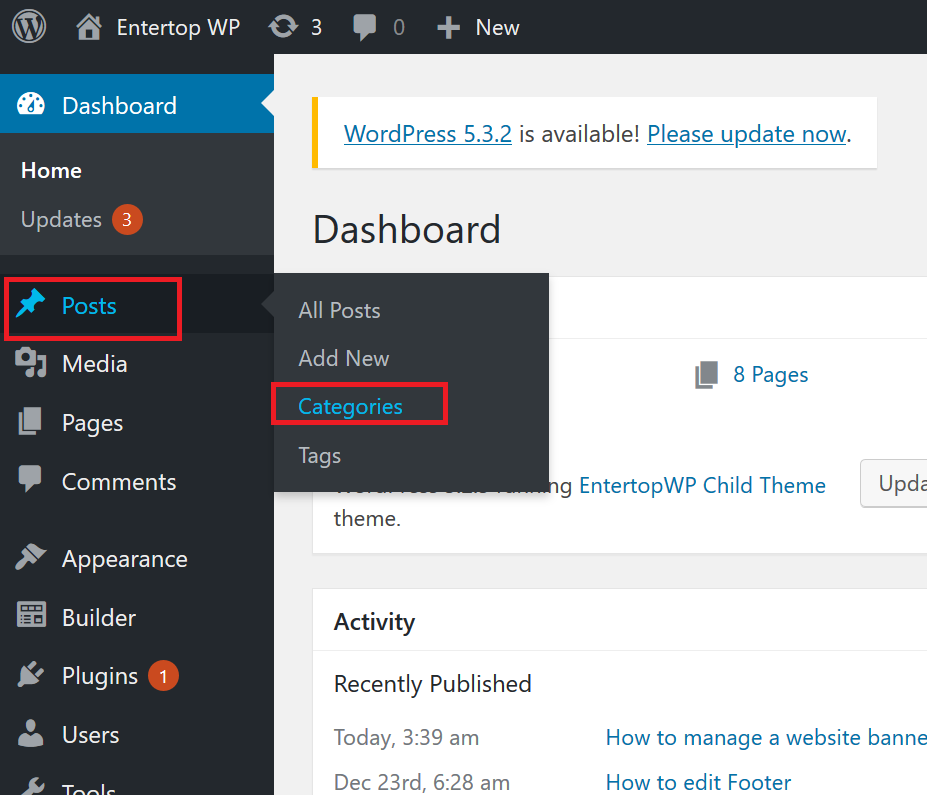Click the Recently Published label

pos(433,684)
